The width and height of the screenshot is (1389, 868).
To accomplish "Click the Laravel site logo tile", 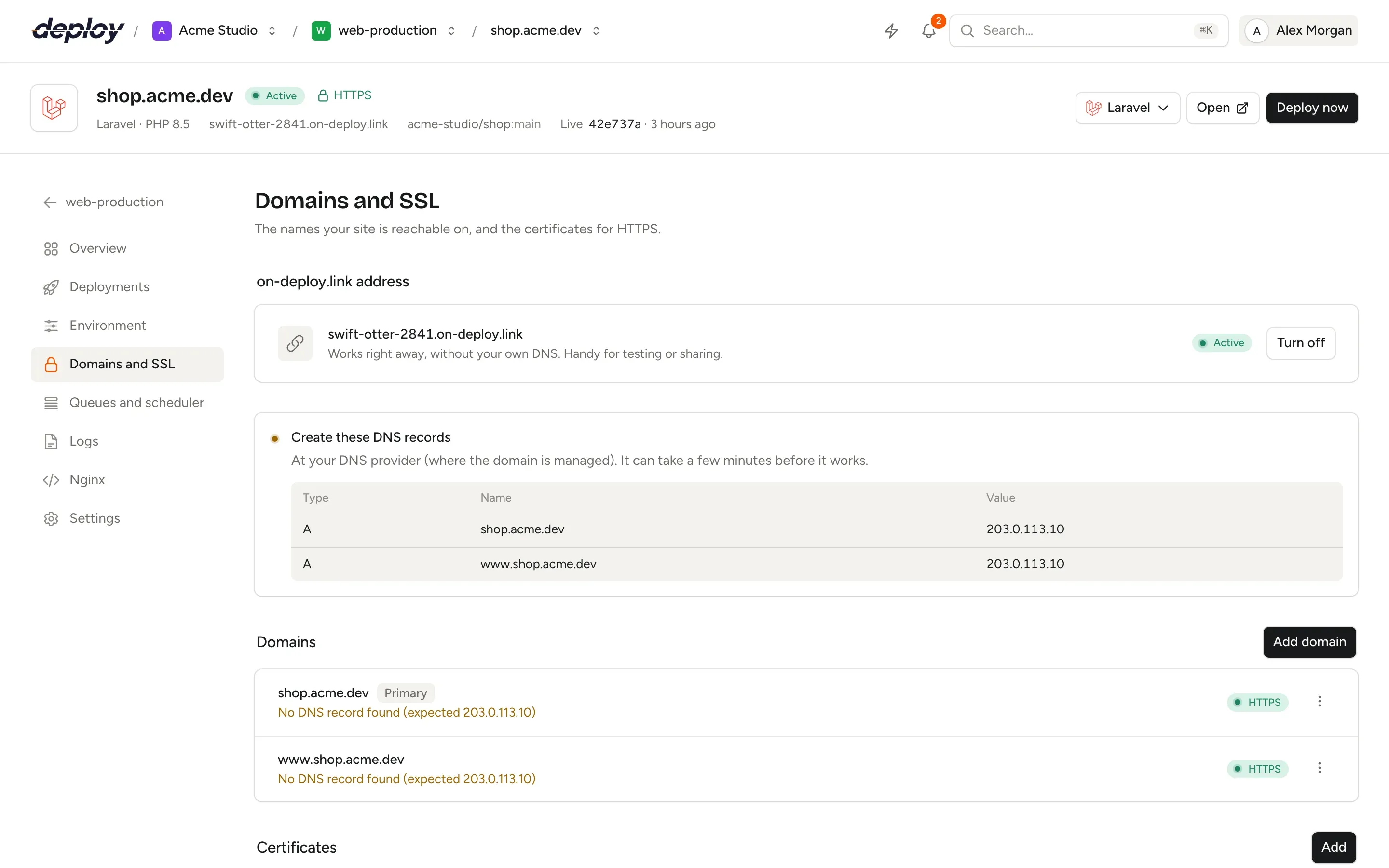I will [54, 108].
